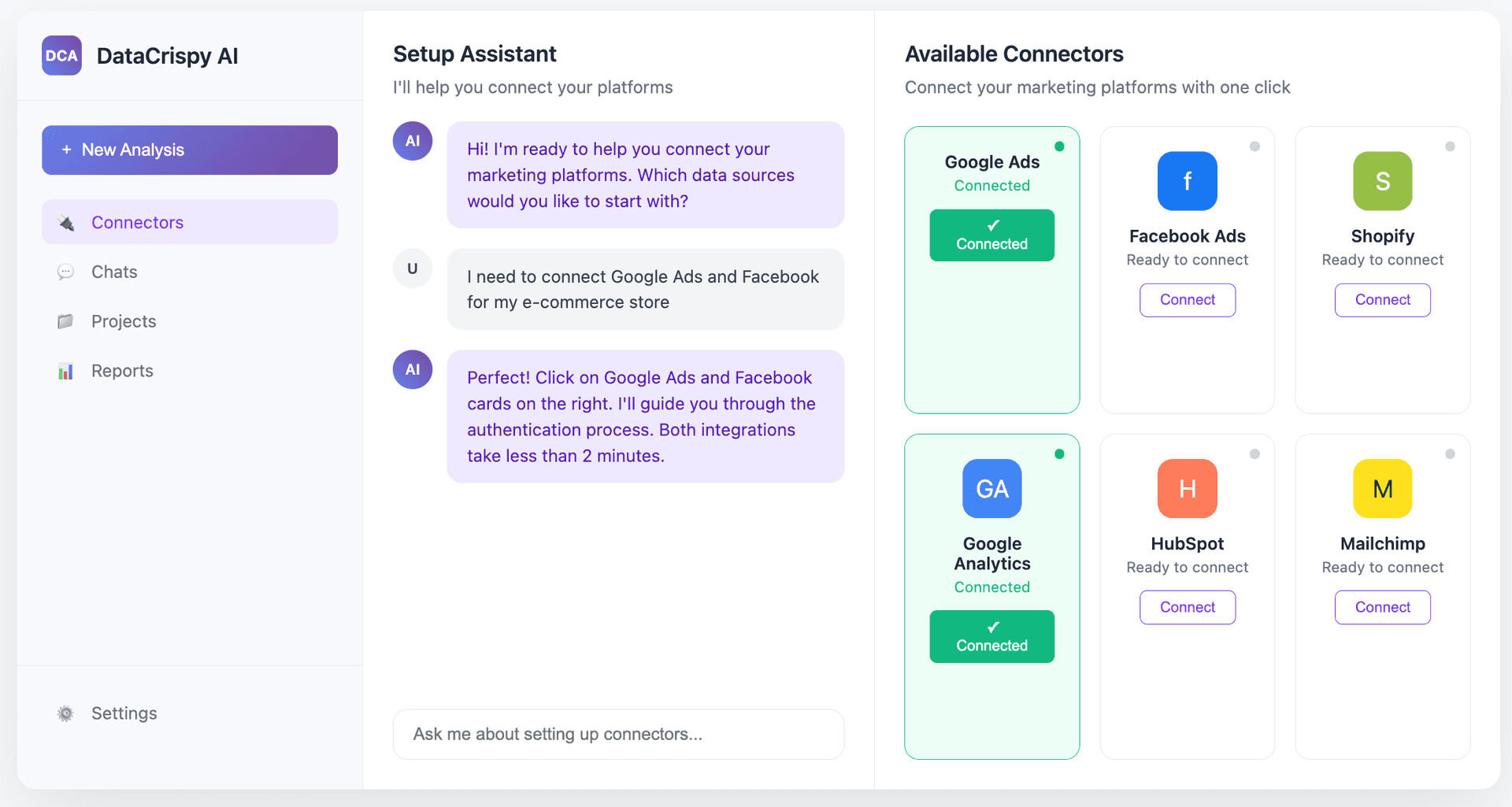This screenshot has height=807, width=1512.
Task: Connect the Facebook Ads platform
Action: 1187,300
